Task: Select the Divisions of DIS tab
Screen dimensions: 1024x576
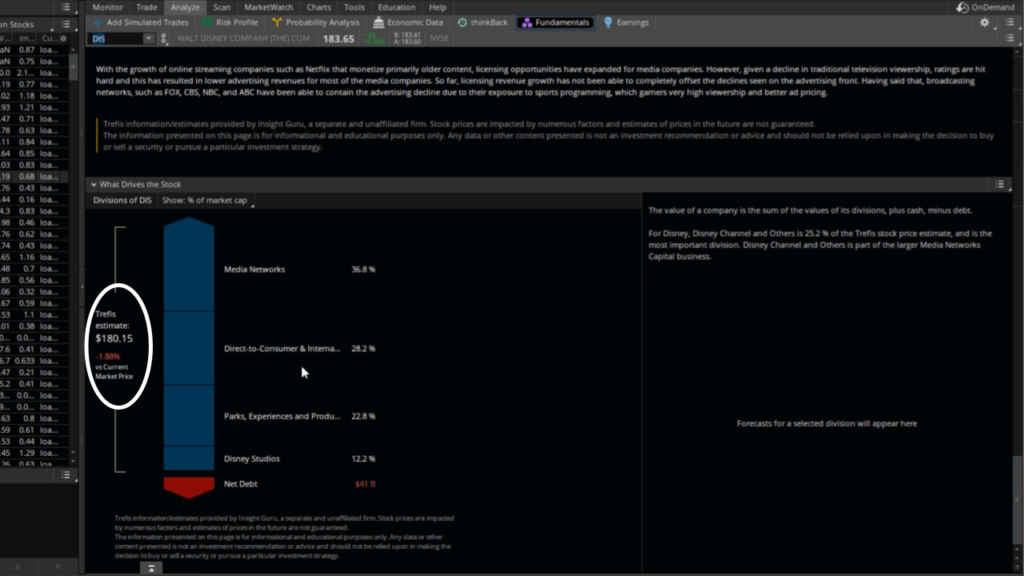Action: coord(122,200)
